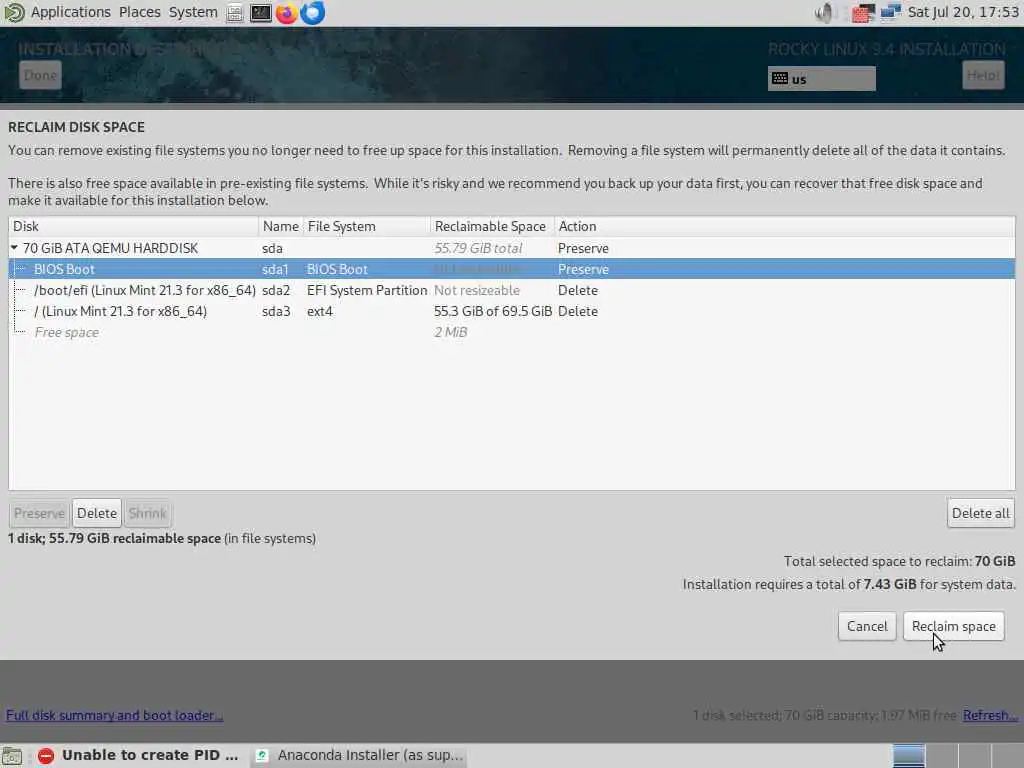Click the Delete button below the table
This screenshot has width=1024, height=768.
pos(97,513)
